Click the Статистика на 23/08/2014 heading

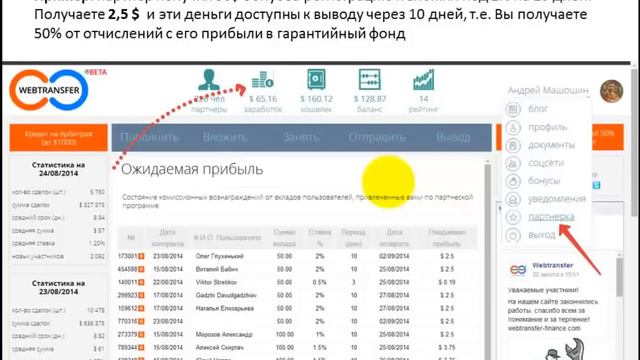pos(58,287)
